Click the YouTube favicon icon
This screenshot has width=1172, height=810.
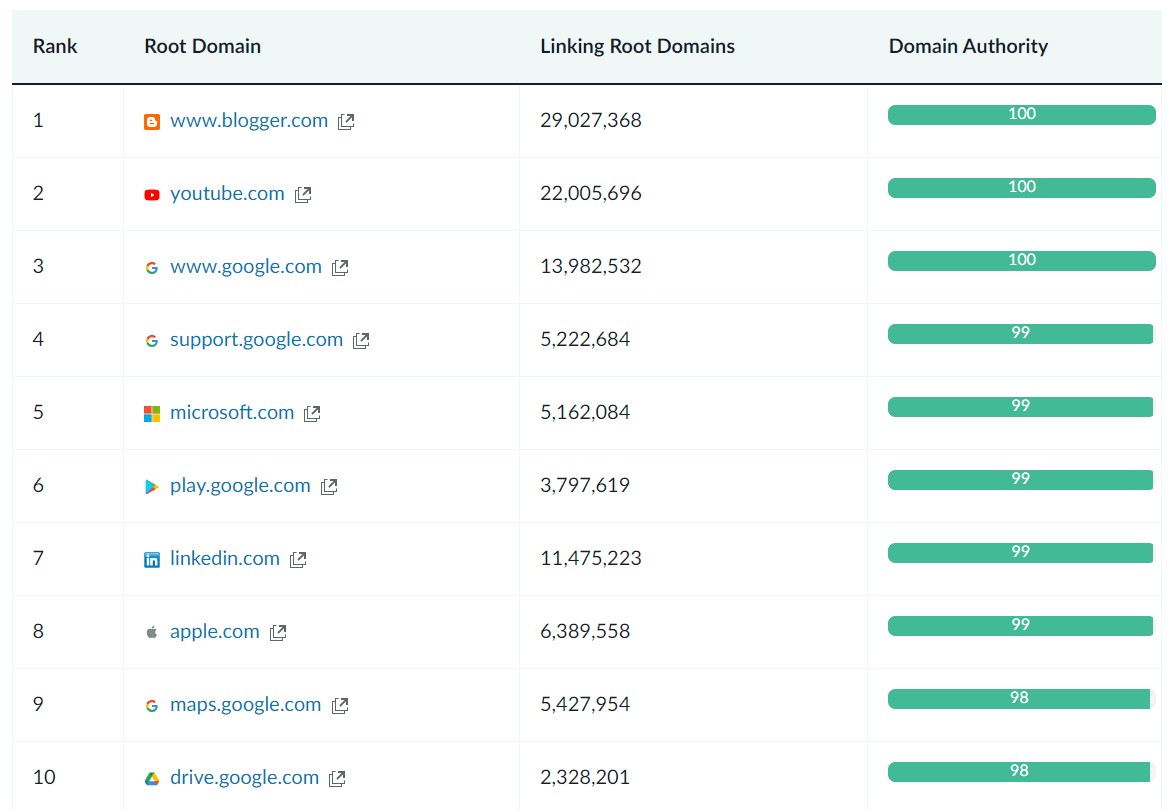click(x=152, y=194)
